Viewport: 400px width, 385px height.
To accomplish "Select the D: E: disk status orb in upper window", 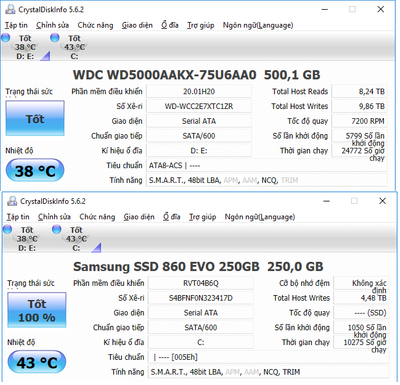I will (6, 38).
